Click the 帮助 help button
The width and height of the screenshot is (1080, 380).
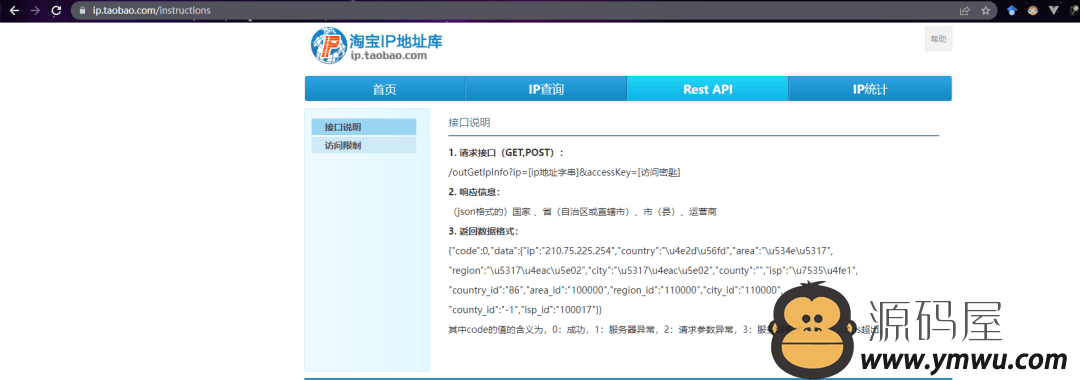pyautogui.click(x=938, y=39)
